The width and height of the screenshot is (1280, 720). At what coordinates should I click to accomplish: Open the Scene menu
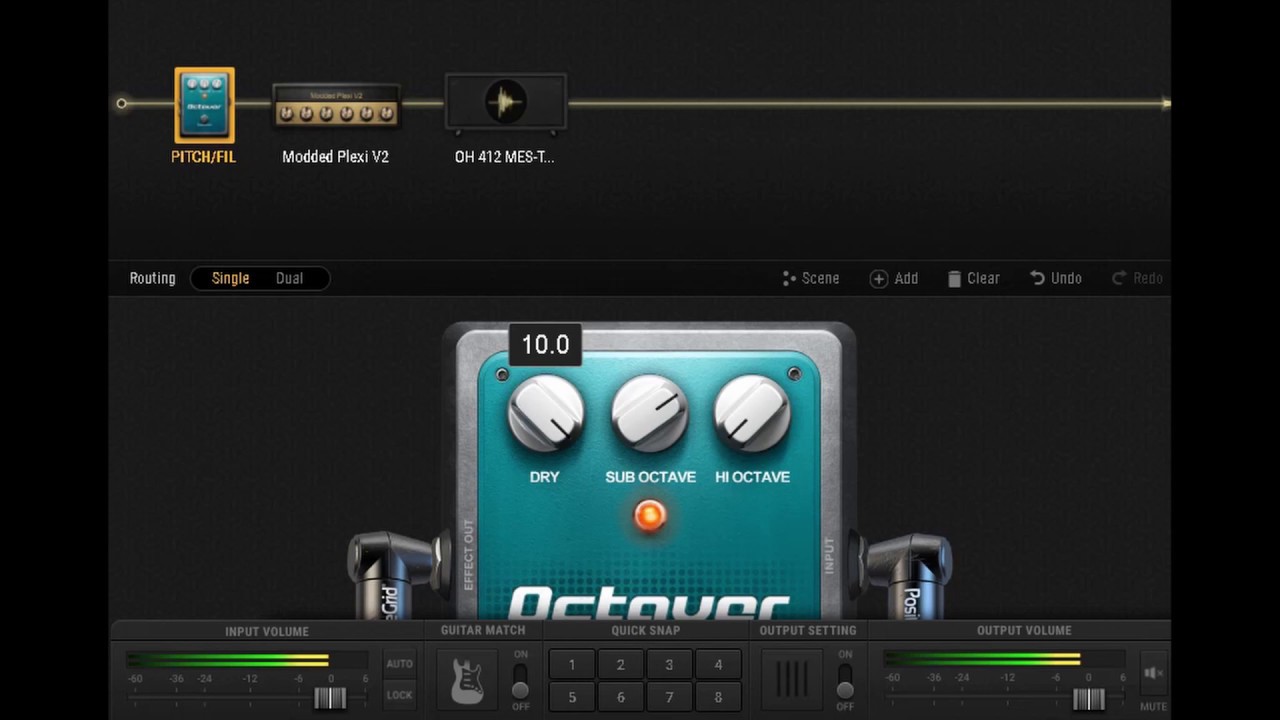(x=811, y=278)
